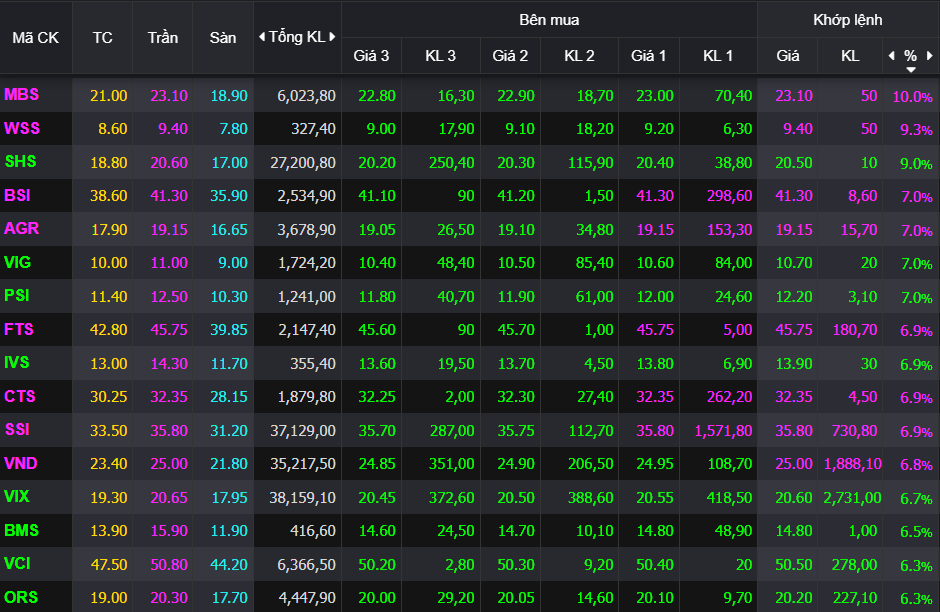940x612 pixels.
Task: Click right arrow beside Tổng KL header
Action: tap(332, 37)
